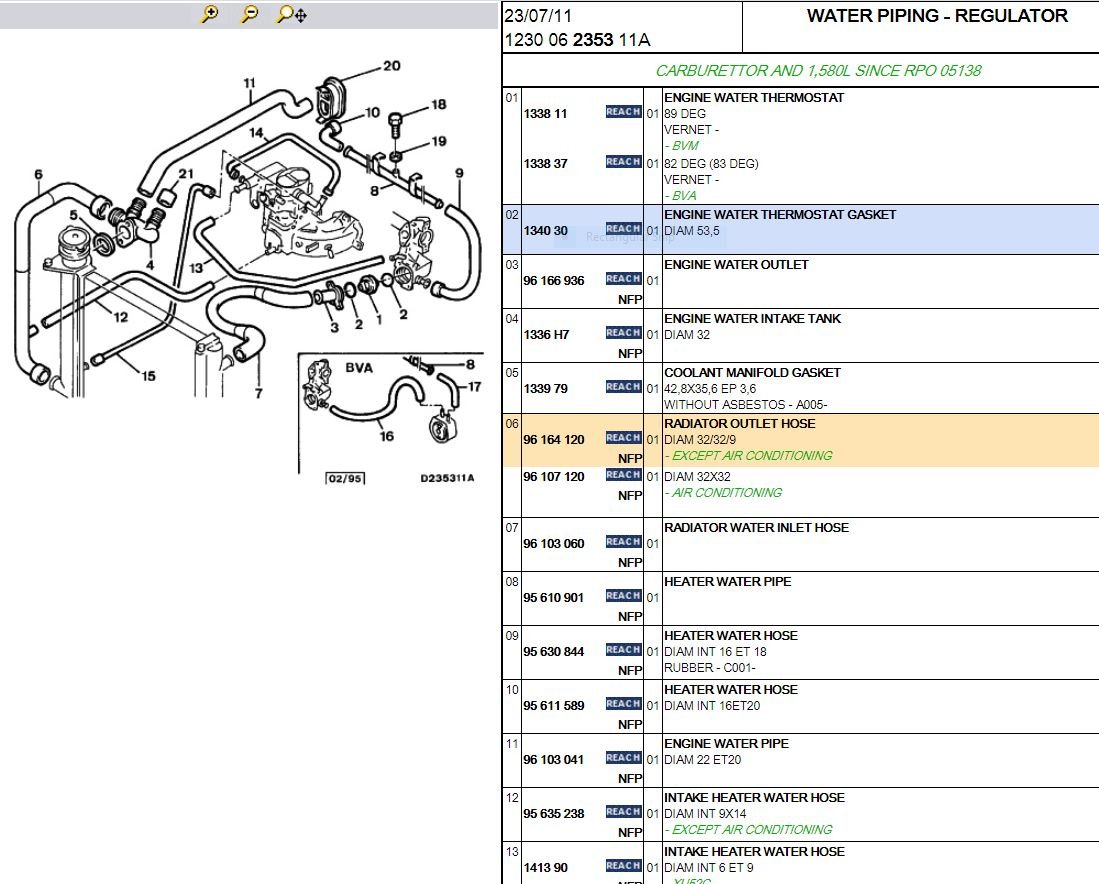The image size is (1099, 884).
Task: Click callout number 13 in diagram
Action: [x=196, y=268]
